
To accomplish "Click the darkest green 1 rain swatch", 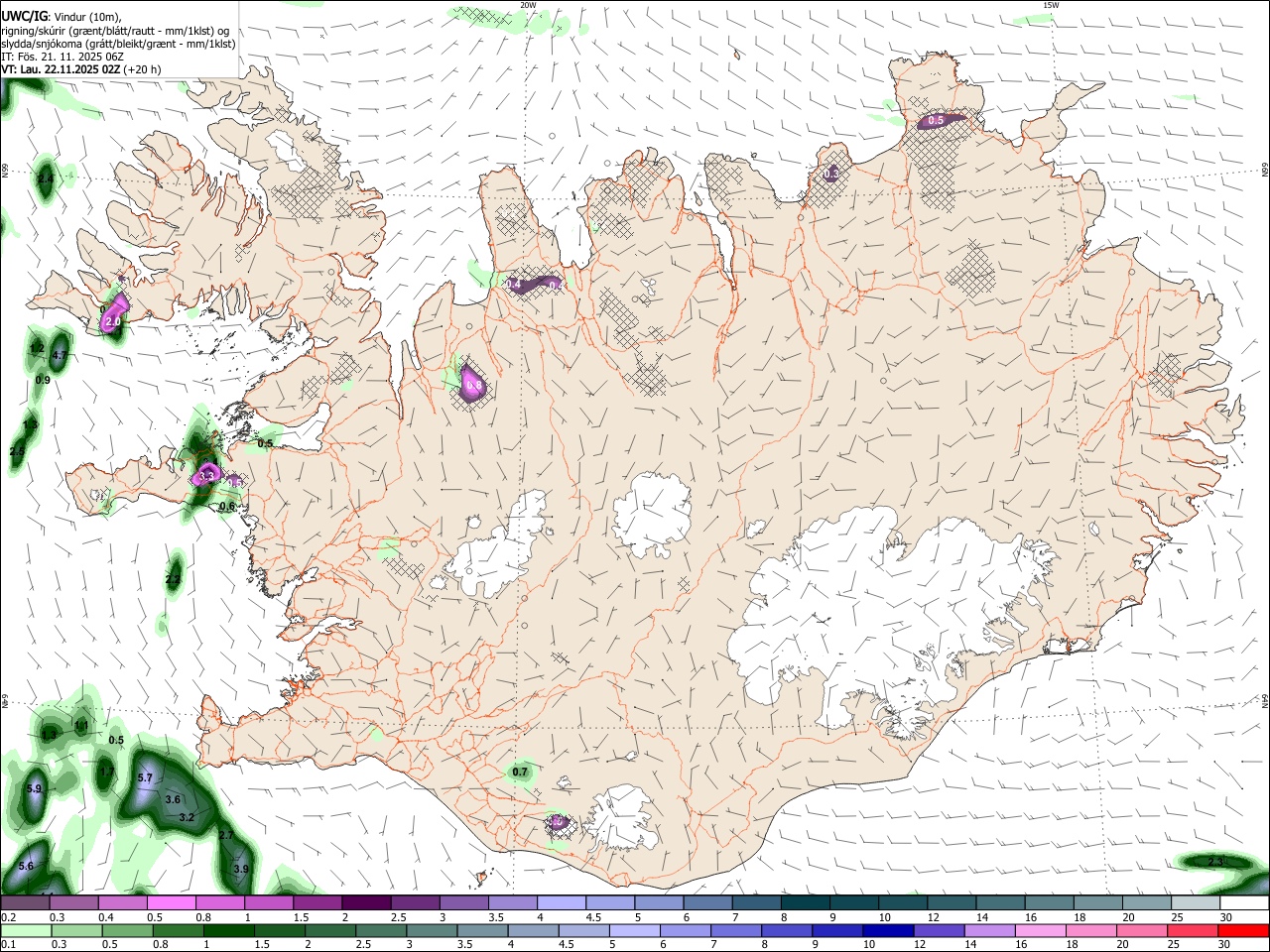I will (228, 931).
